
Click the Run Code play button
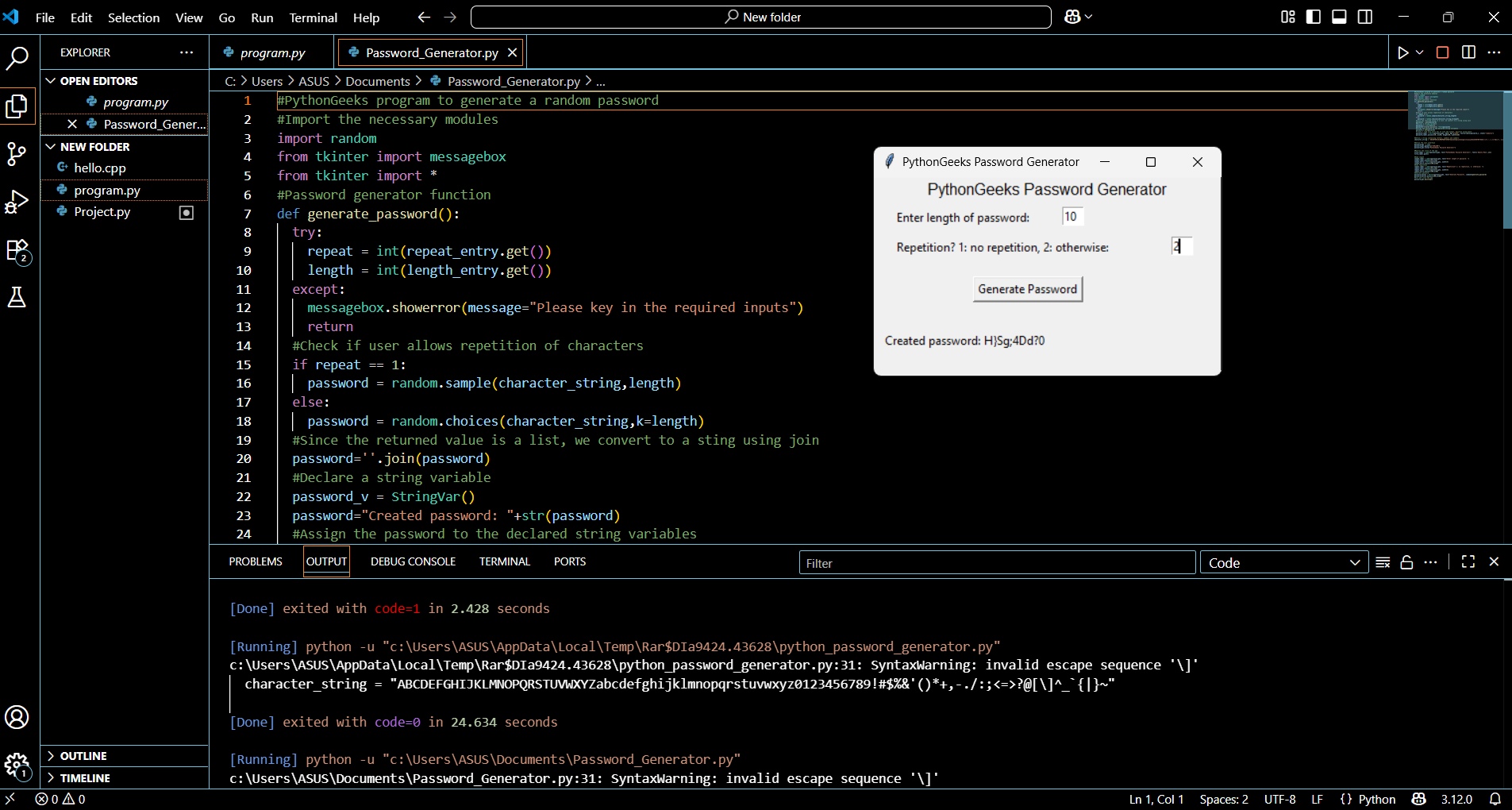pos(1402,52)
